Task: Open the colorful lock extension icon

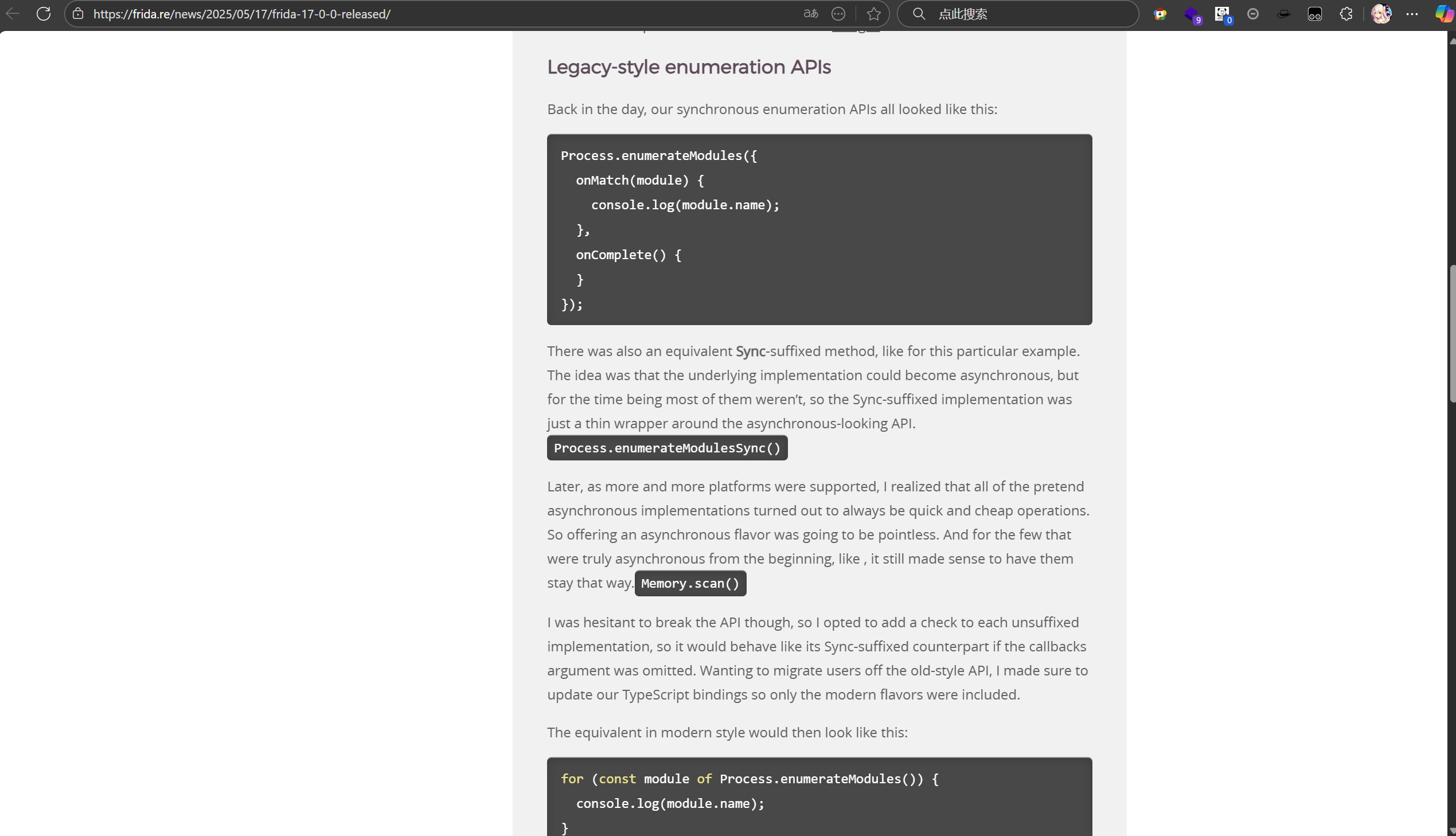Action: click(1160, 14)
